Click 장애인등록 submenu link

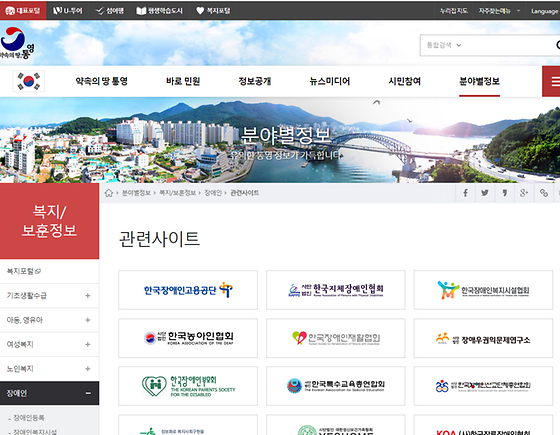[x=29, y=418]
